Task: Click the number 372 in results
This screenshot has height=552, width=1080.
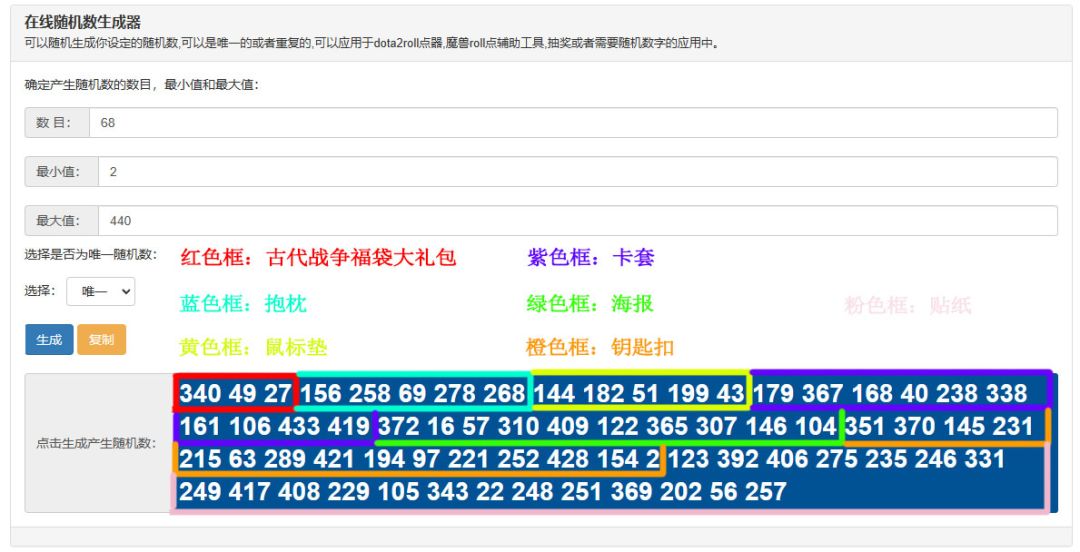Action: coord(399,427)
